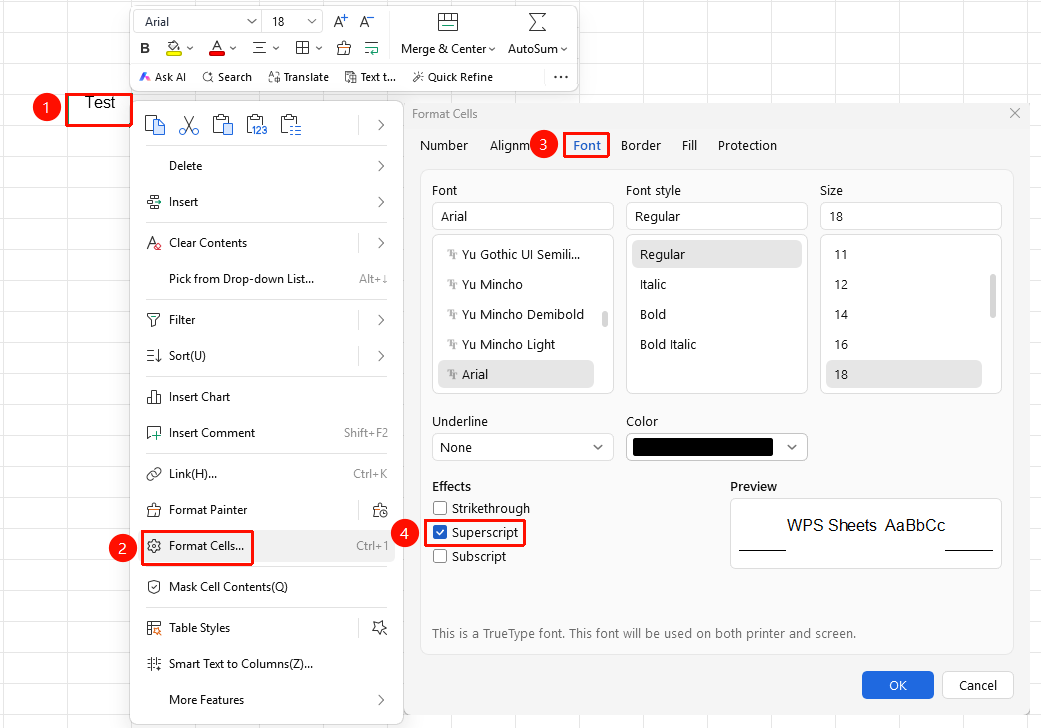Click the red font color A icon
The image size is (1041, 728).
coord(216,48)
